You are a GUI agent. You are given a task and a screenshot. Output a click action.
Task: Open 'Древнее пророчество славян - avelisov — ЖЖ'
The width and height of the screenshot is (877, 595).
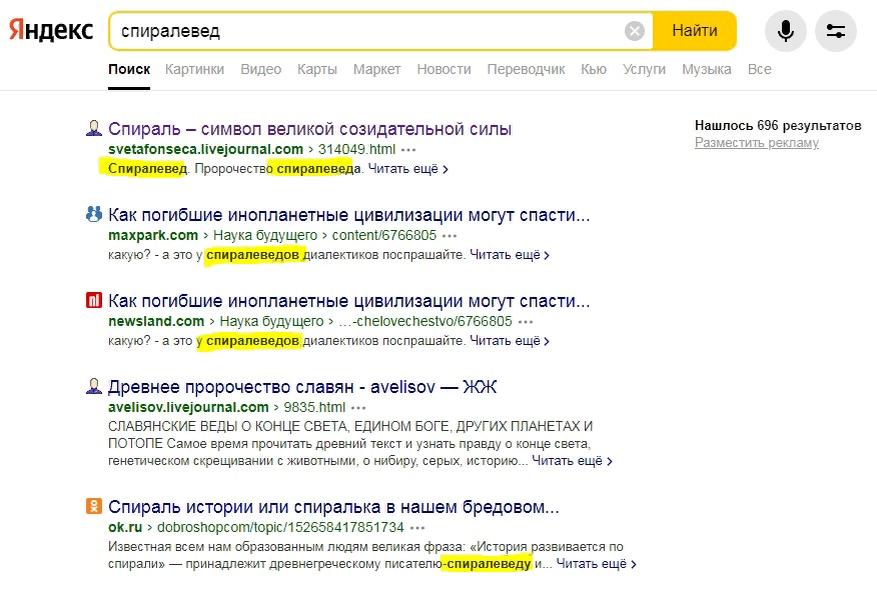pyautogui.click(x=303, y=387)
